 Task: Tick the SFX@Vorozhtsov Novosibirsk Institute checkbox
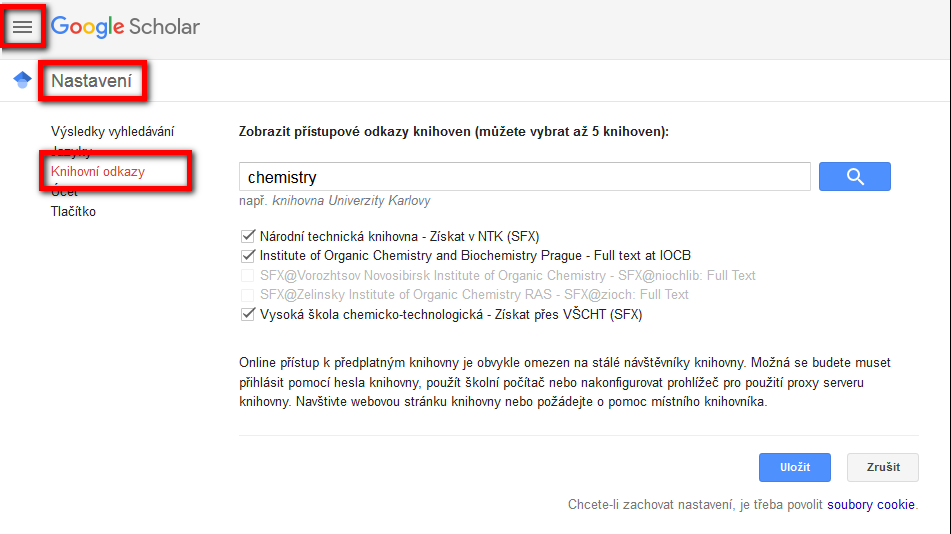247,275
